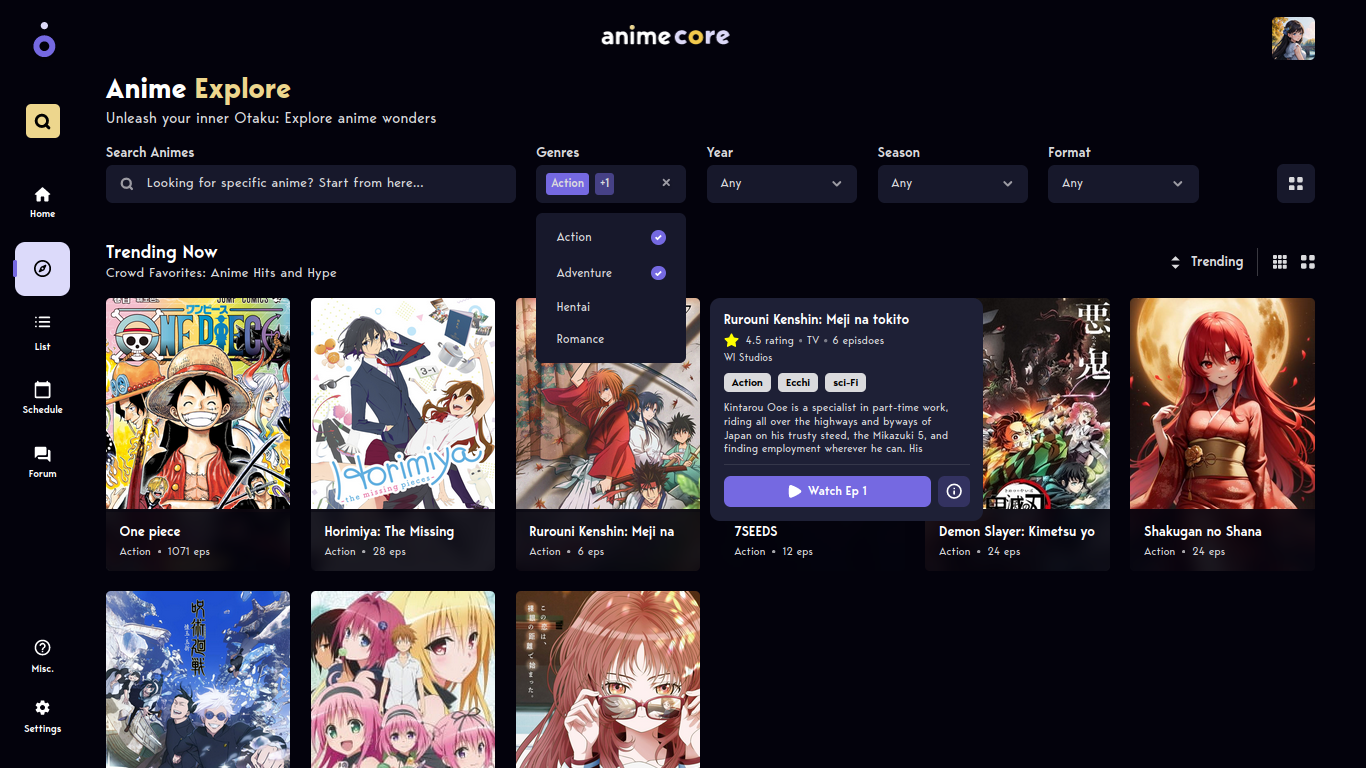Open the pink-haired girls poster in the second row
The image size is (1366, 768).
coord(403,679)
